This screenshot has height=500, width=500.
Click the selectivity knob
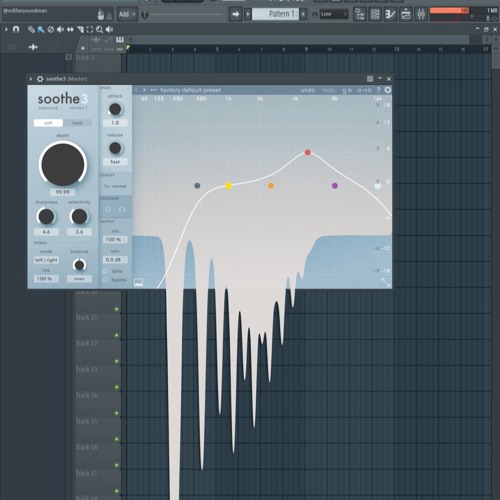(x=79, y=217)
